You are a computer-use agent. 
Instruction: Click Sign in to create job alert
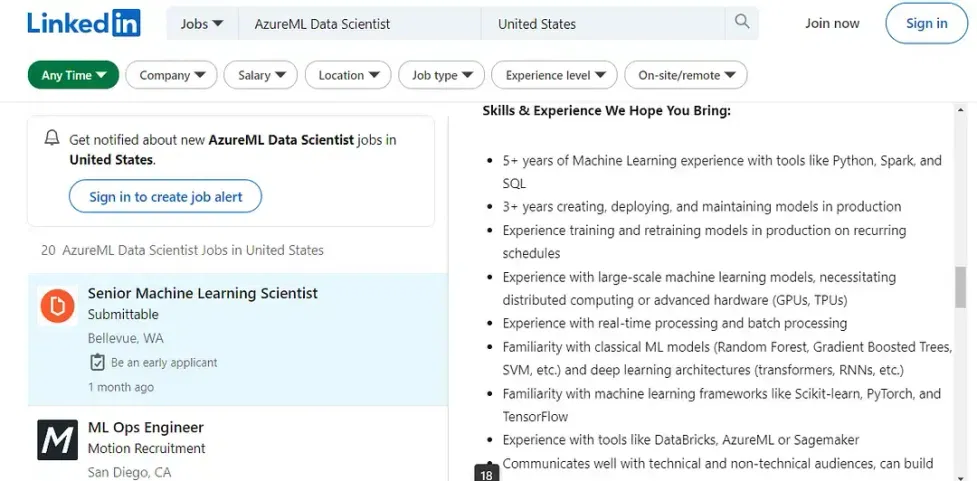coord(165,197)
